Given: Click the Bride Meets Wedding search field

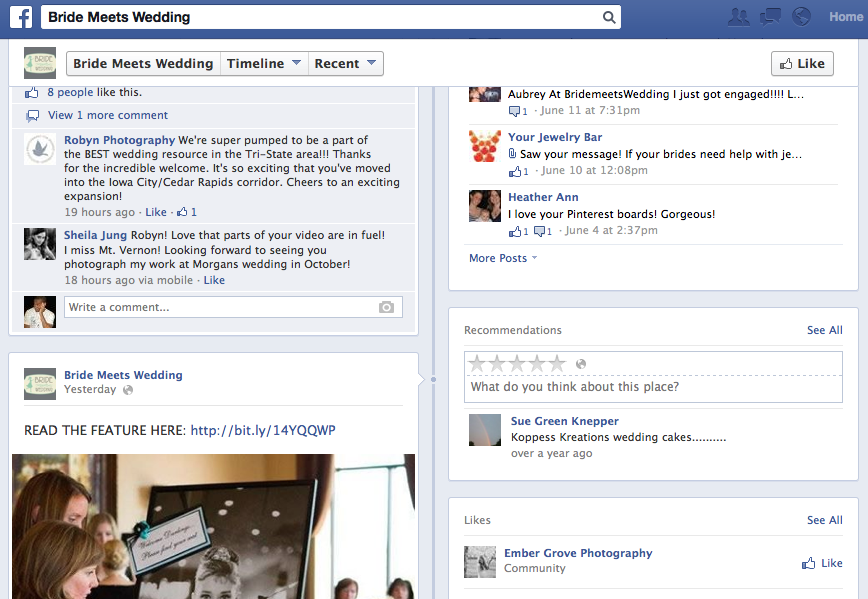Looking at the screenshot, I should [x=330, y=17].
